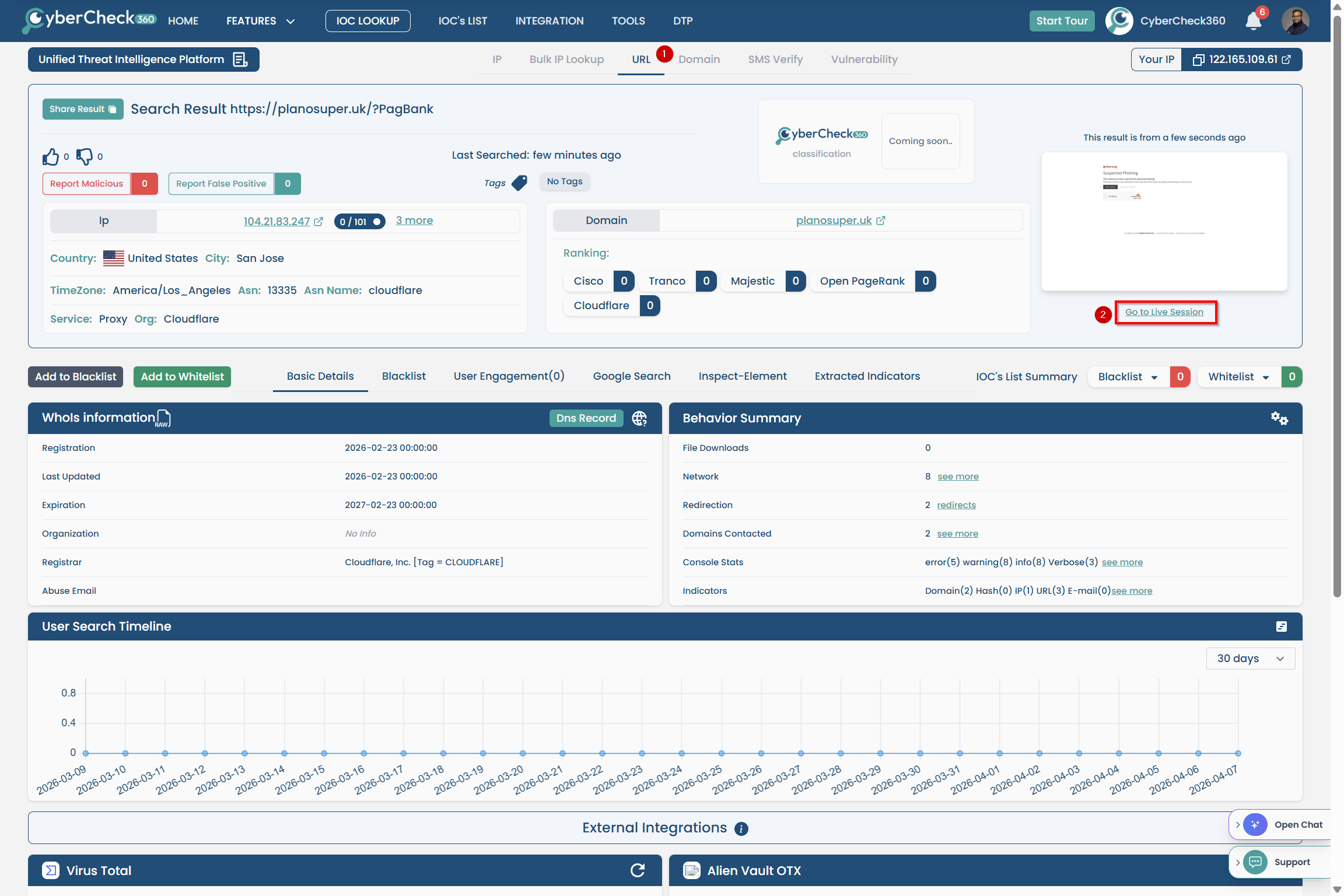Click Add to Whitelist button
Image resolution: width=1344 pixels, height=896 pixels.
[183, 377]
